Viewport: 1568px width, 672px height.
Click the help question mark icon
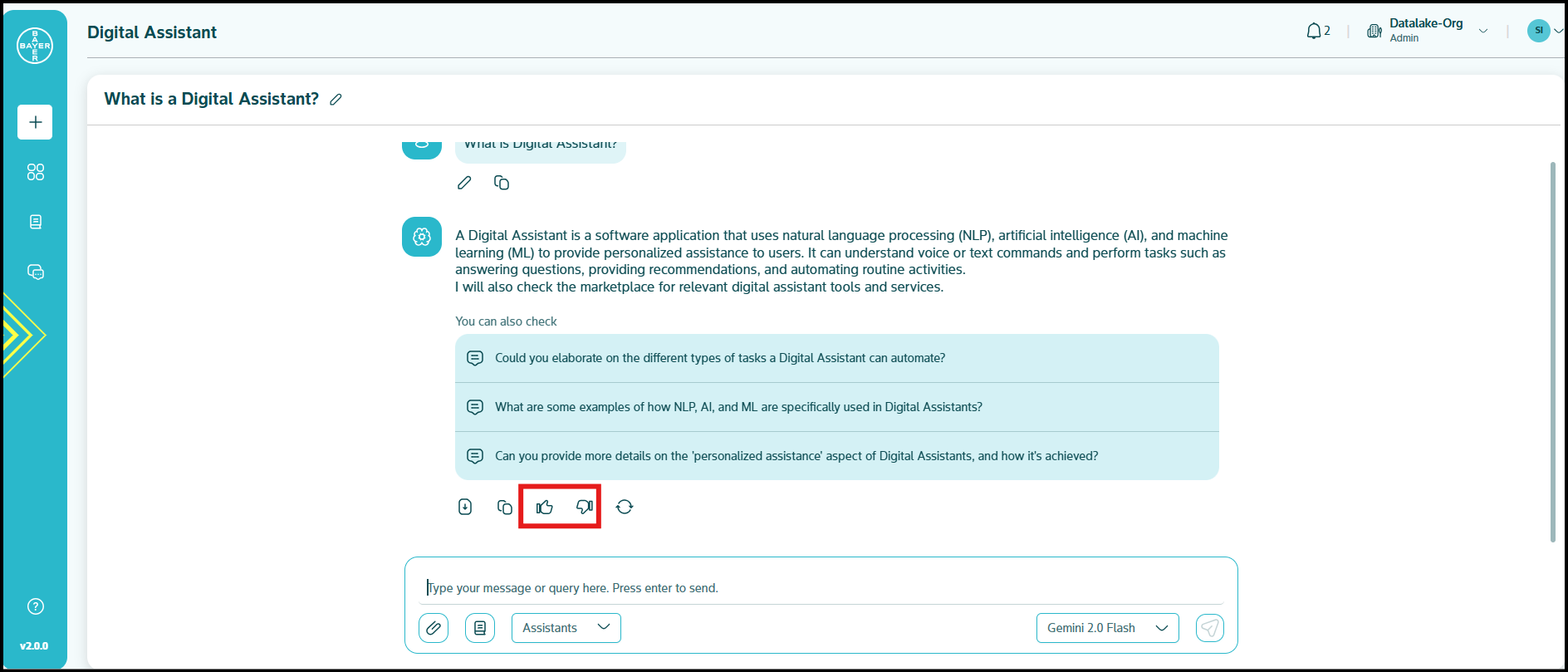pos(35,606)
